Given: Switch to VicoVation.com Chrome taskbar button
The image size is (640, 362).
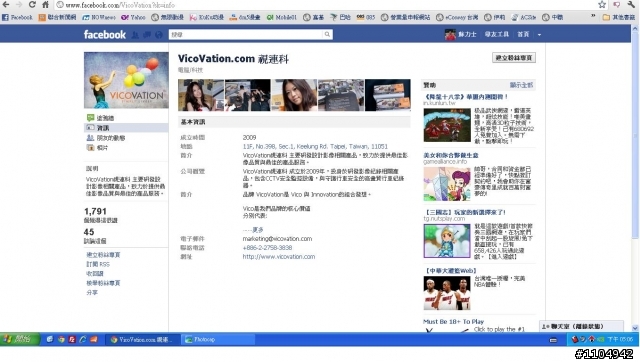Looking at the screenshot, I should pos(142,339).
